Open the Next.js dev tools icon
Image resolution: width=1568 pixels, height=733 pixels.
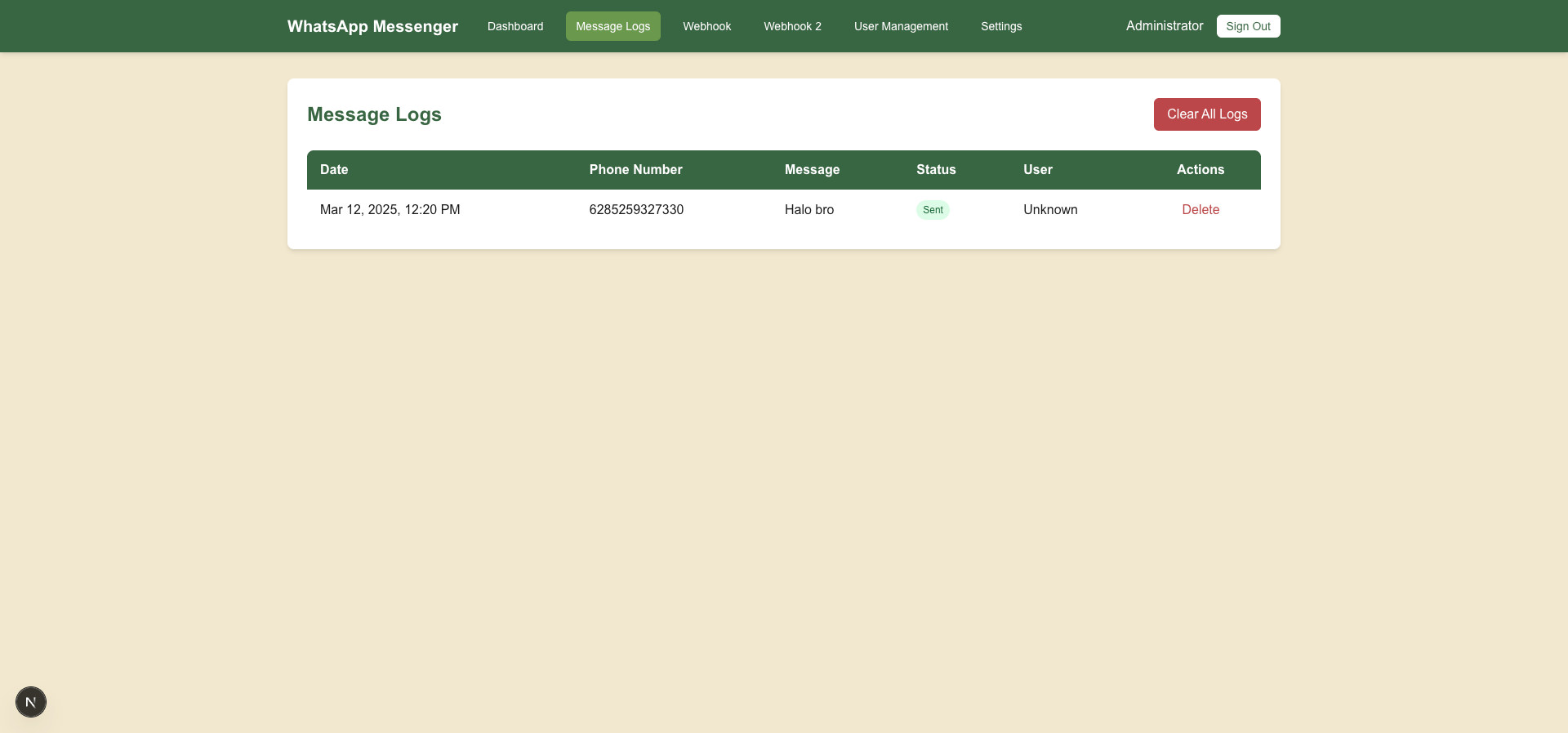[31, 702]
